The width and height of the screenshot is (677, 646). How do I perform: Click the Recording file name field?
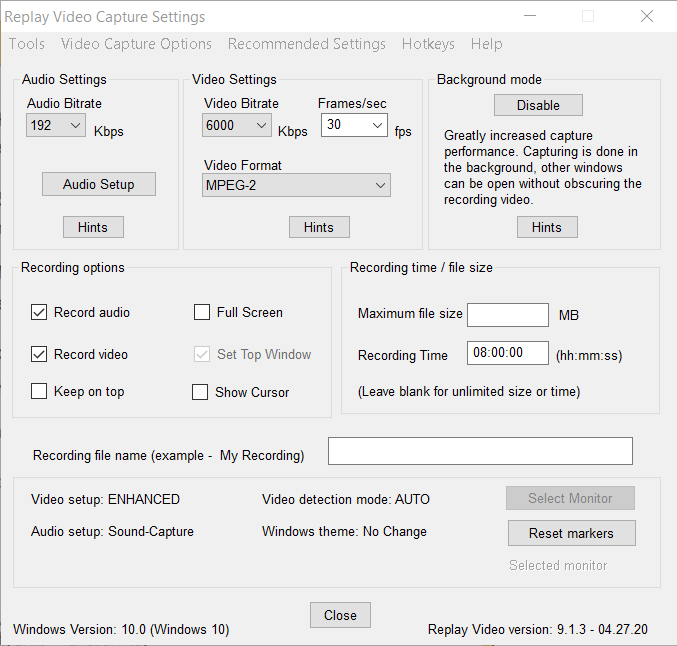[480, 451]
